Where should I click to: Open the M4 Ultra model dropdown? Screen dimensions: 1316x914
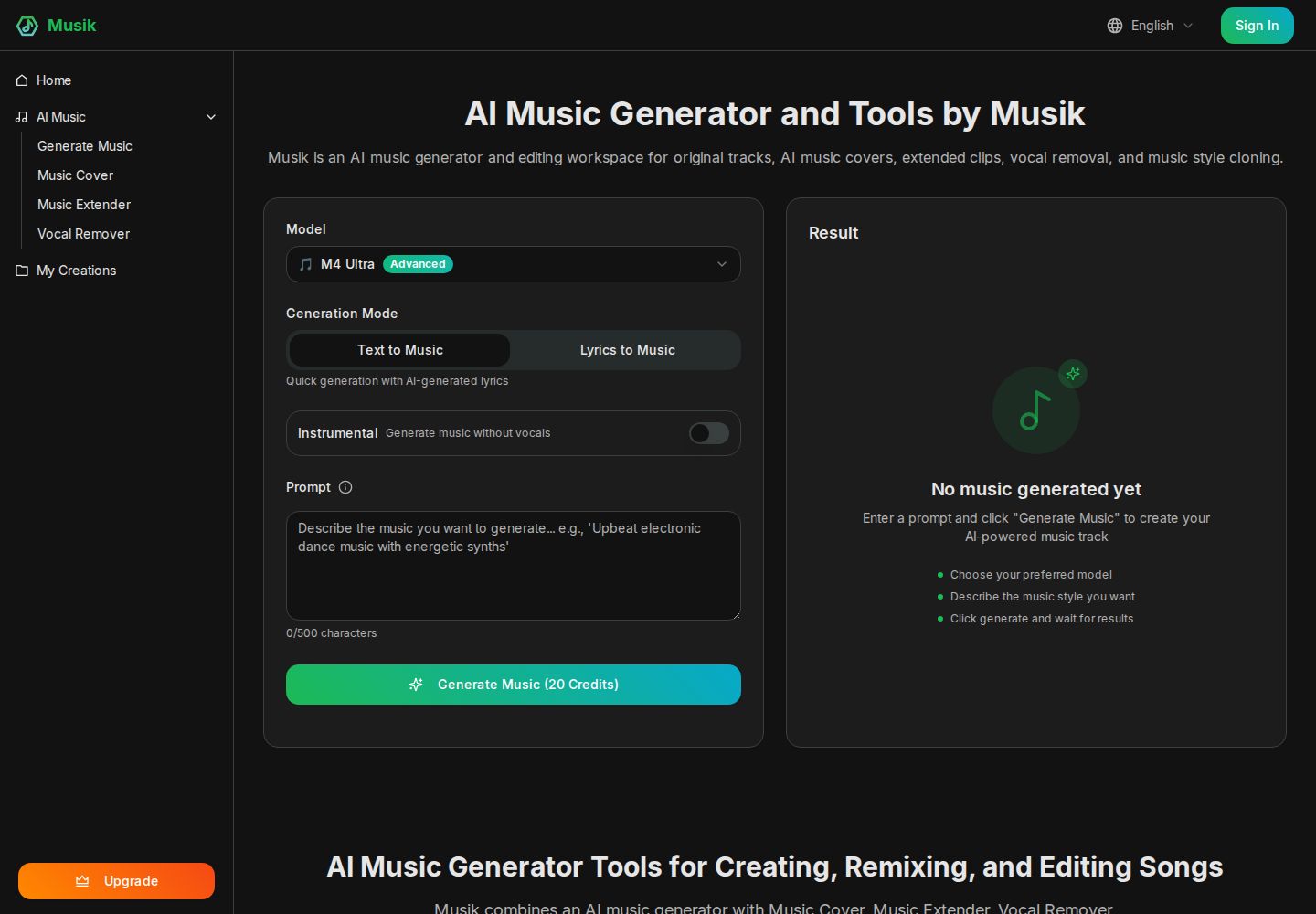pyautogui.click(x=514, y=264)
